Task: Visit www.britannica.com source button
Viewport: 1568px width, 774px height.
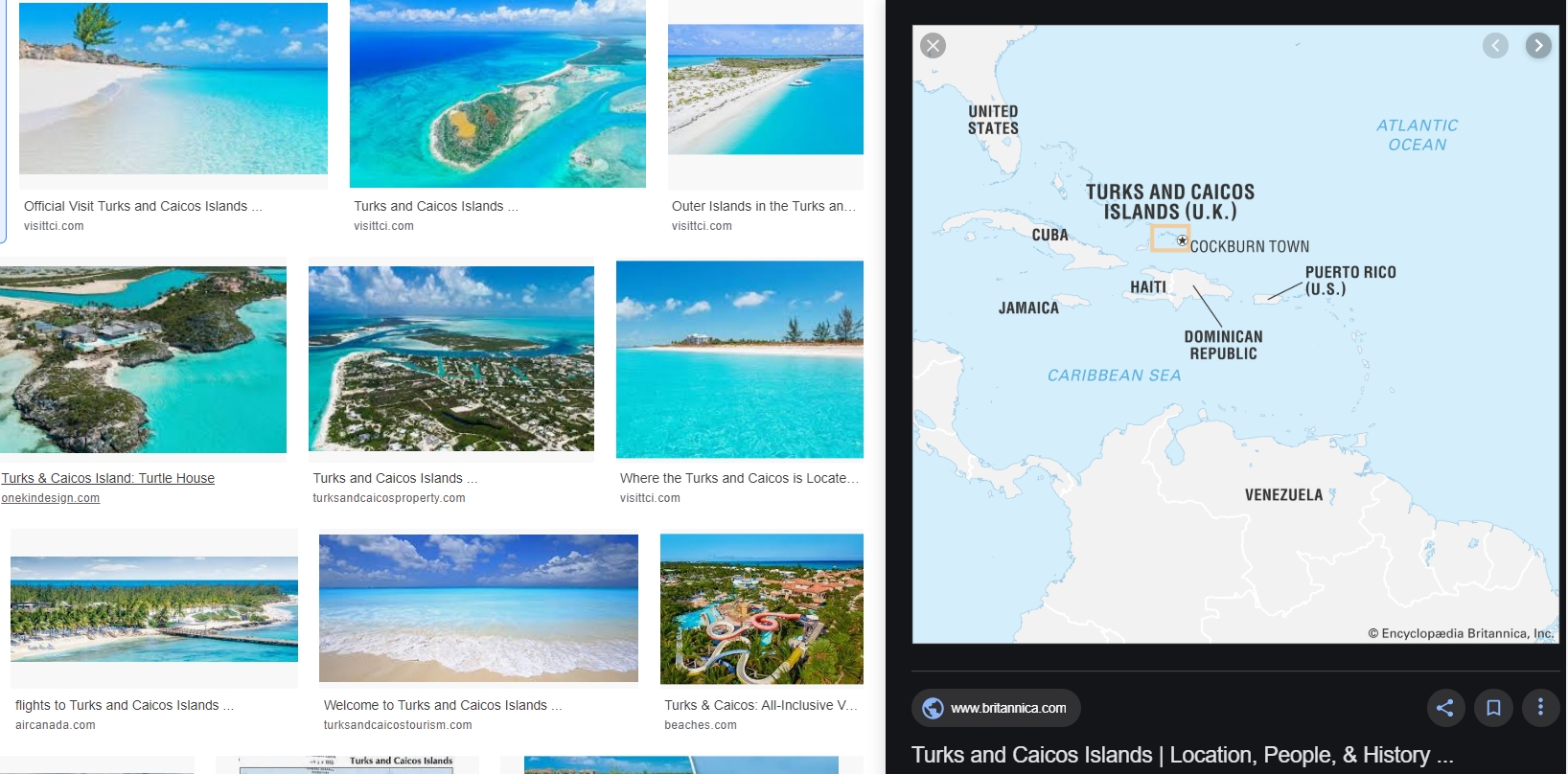Action: tap(996, 708)
